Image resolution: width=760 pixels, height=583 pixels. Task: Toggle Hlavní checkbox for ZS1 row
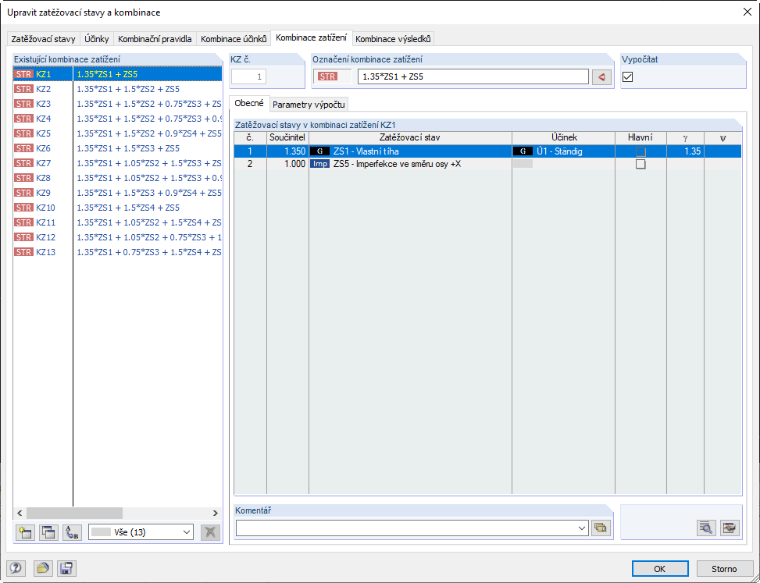641,151
